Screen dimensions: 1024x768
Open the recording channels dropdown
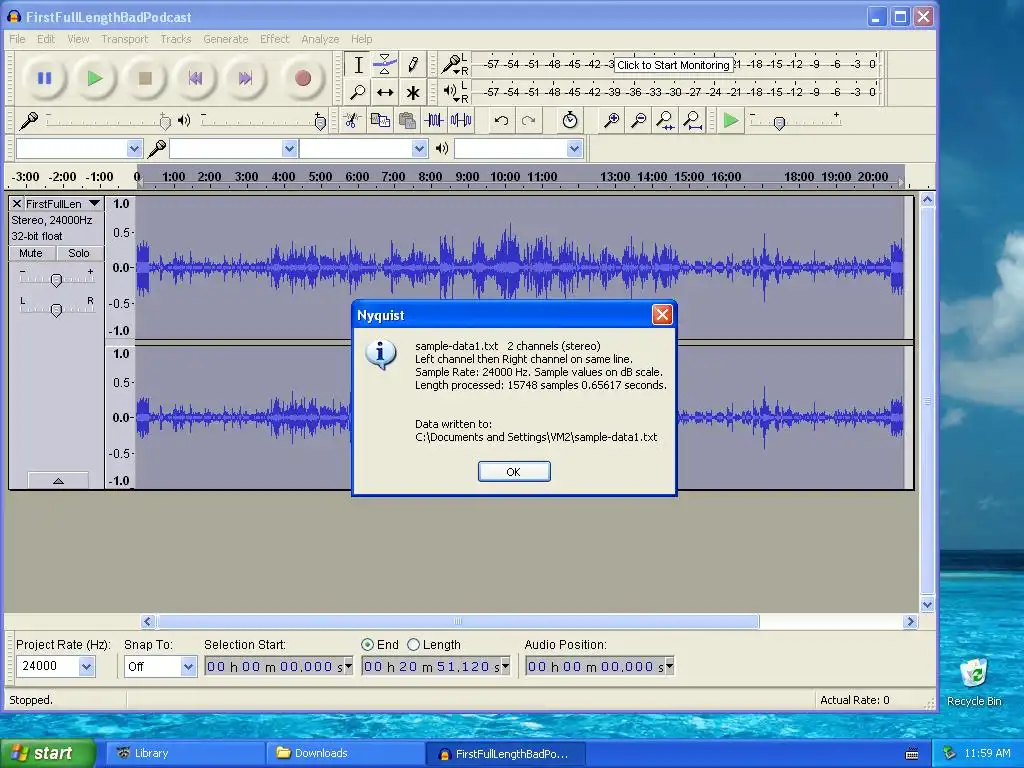[x=419, y=149]
